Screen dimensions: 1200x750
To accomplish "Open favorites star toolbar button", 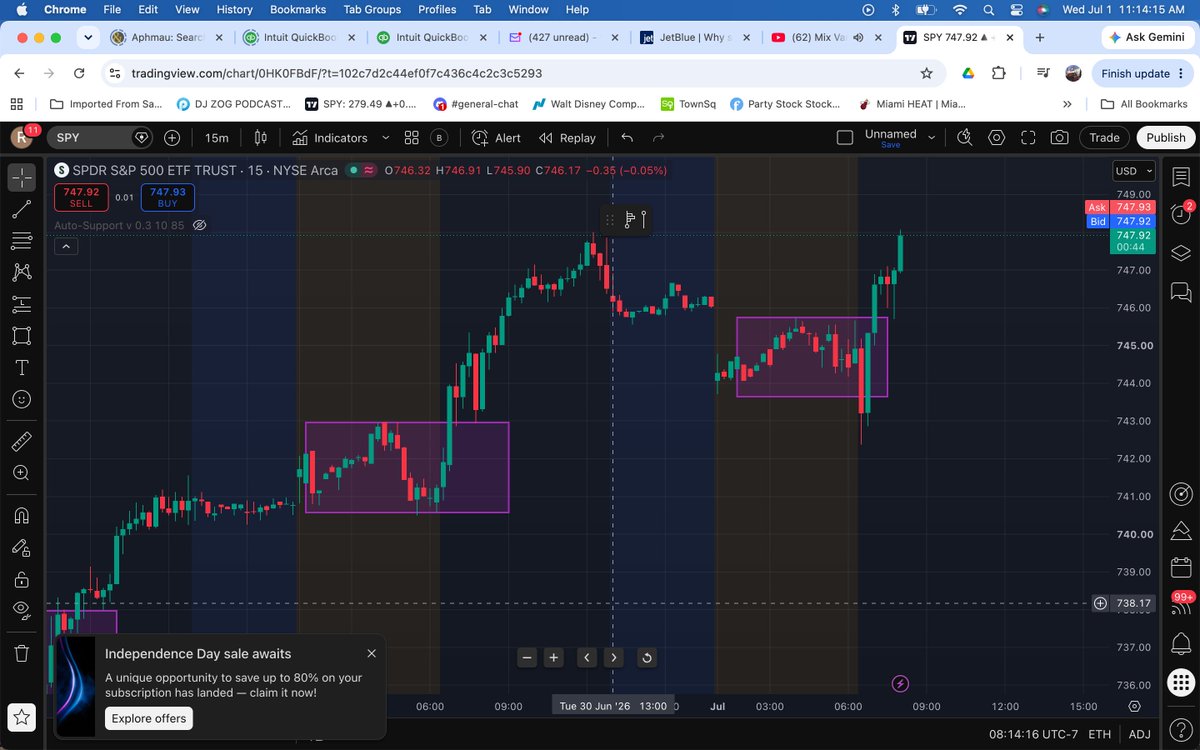I will (x=22, y=716).
